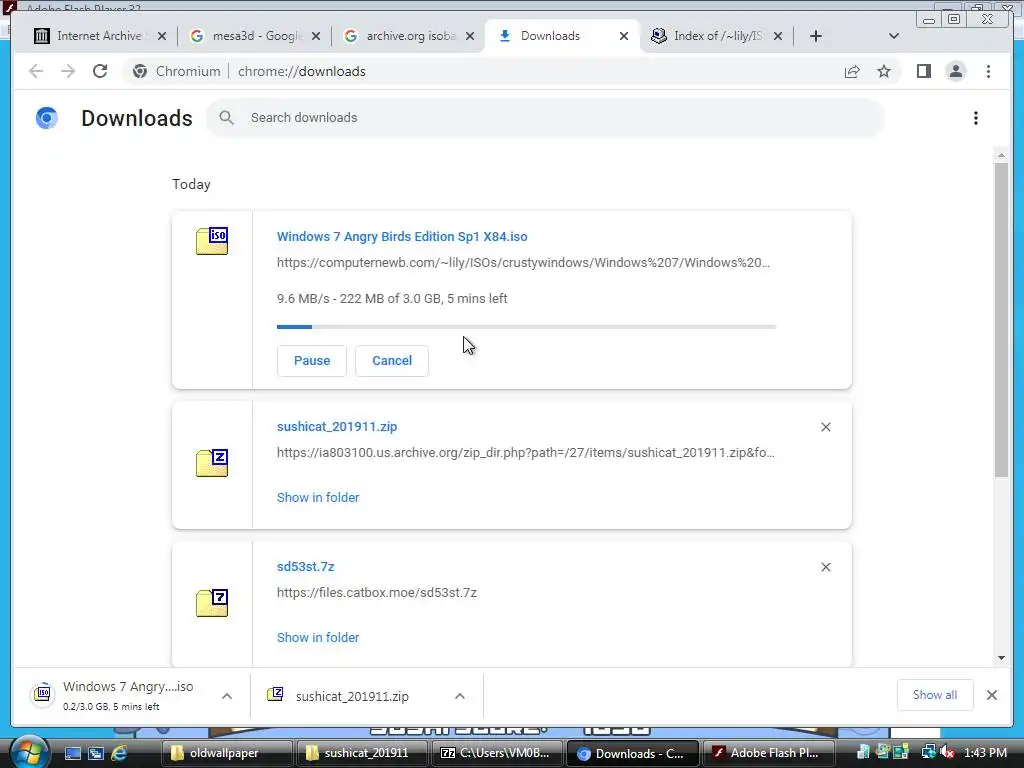Click the volume muted tray icon
The height and width of the screenshot is (768, 1024).
click(948, 753)
